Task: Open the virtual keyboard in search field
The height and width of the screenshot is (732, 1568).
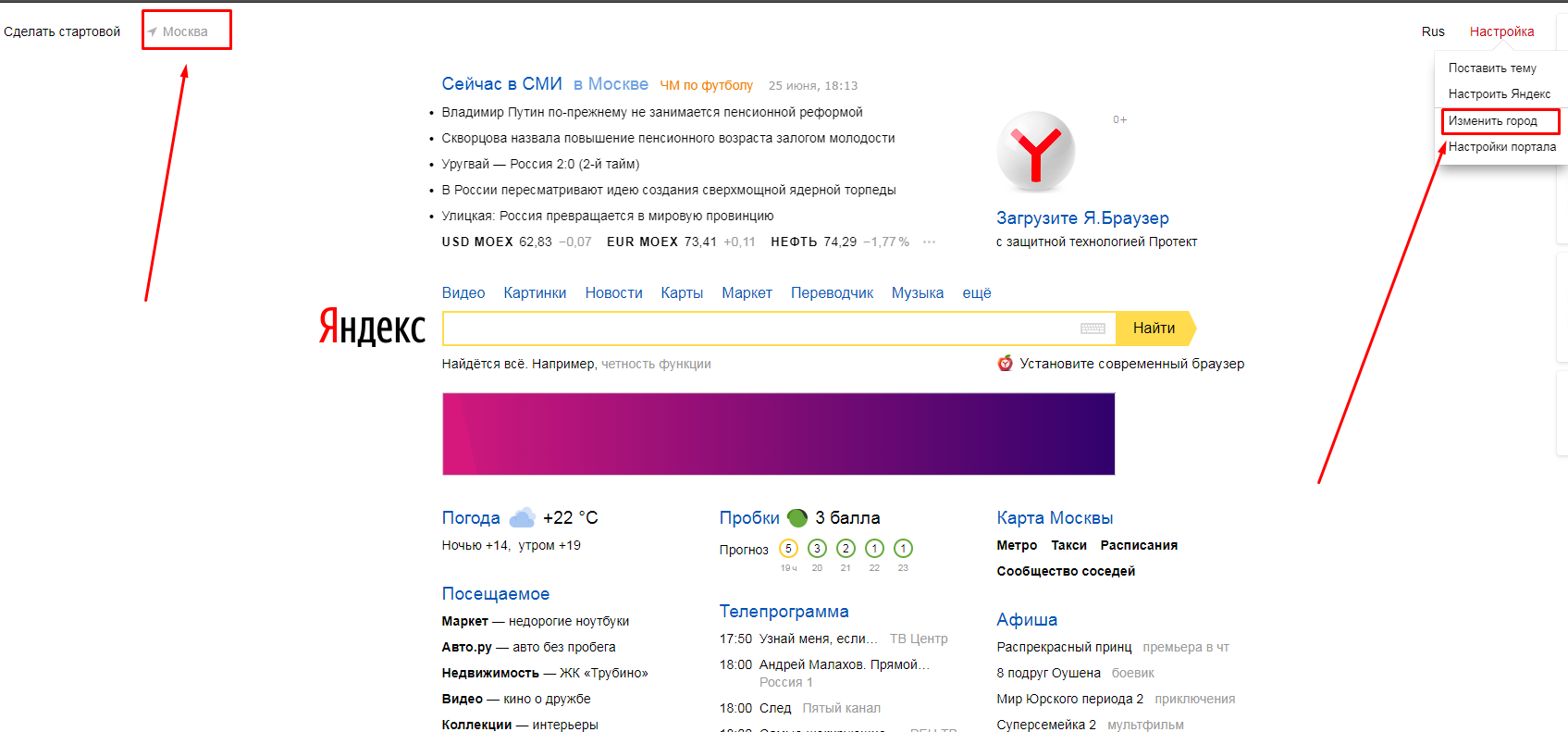Action: pos(1093,329)
